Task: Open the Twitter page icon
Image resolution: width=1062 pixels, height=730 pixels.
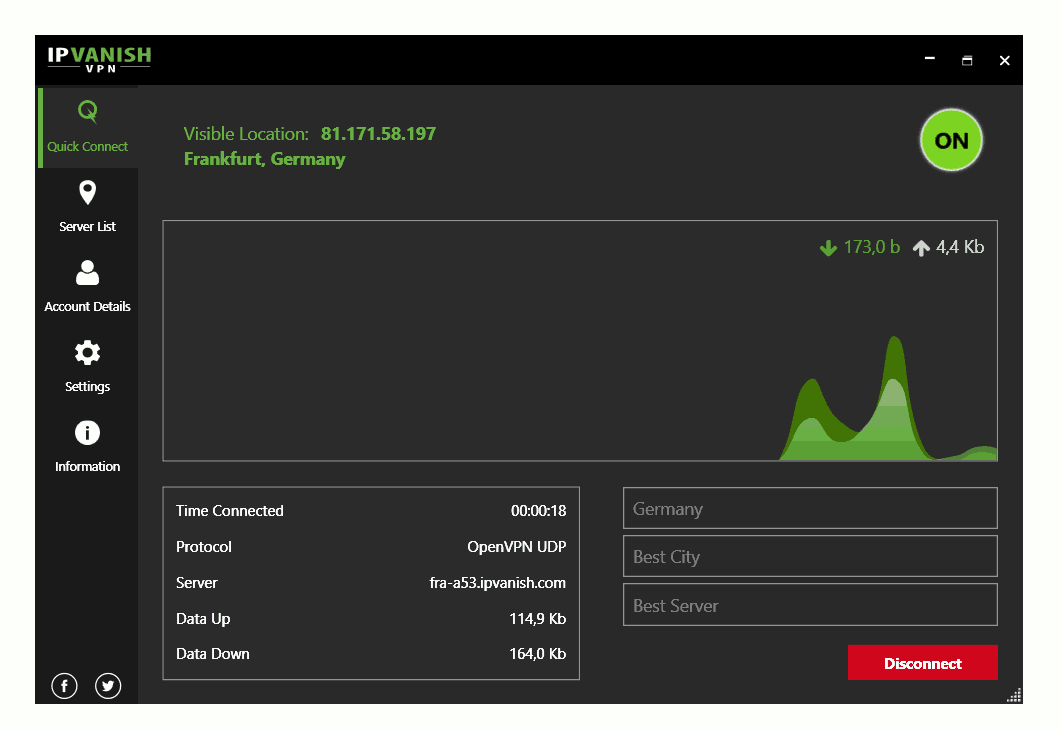Action: [x=108, y=686]
